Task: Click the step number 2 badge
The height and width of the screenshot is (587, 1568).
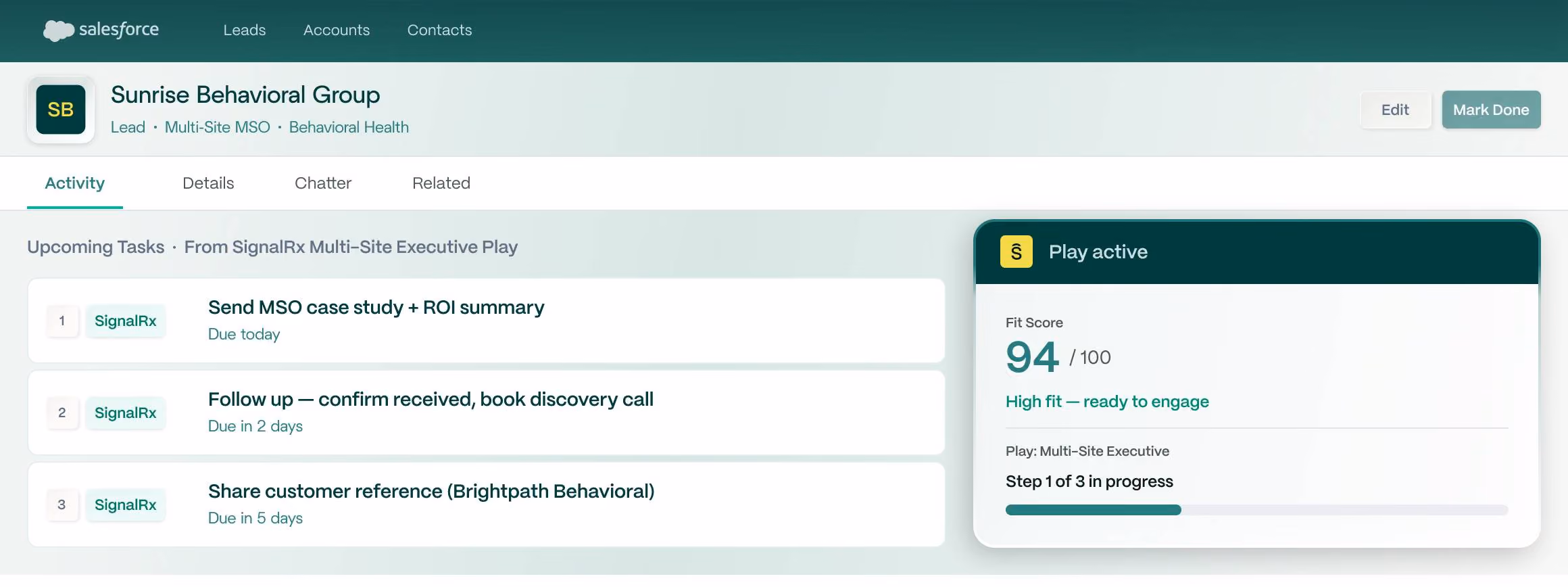Action: point(62,413)
